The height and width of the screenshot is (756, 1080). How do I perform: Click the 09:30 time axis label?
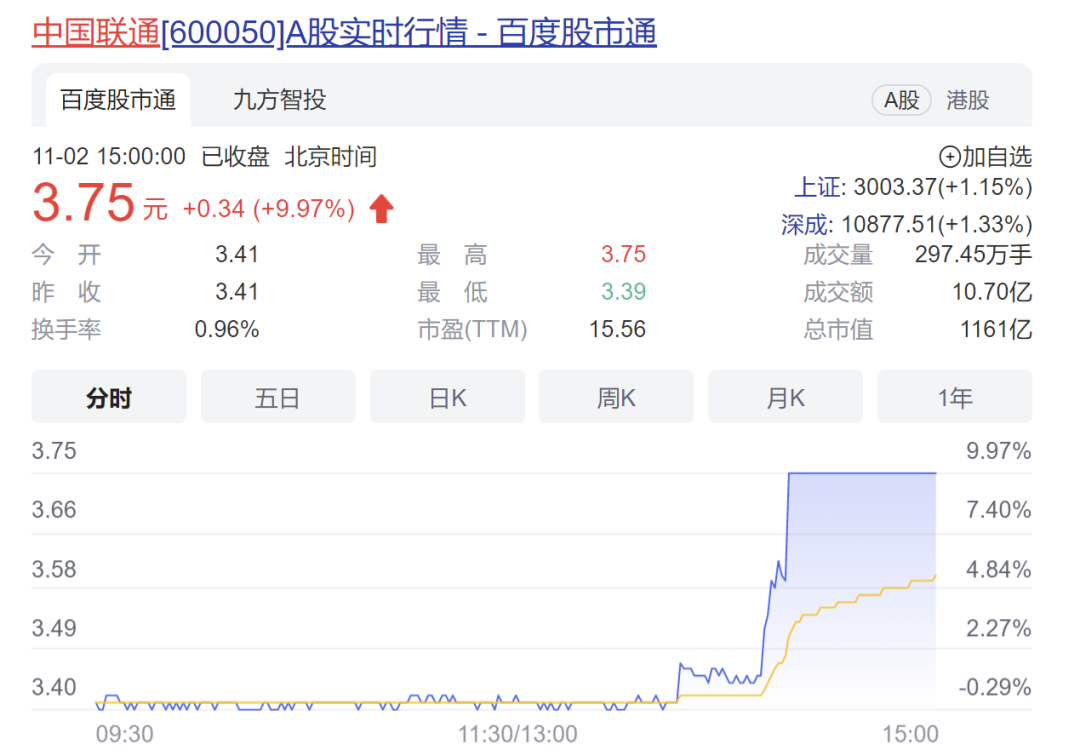click(x=125, y=734)
